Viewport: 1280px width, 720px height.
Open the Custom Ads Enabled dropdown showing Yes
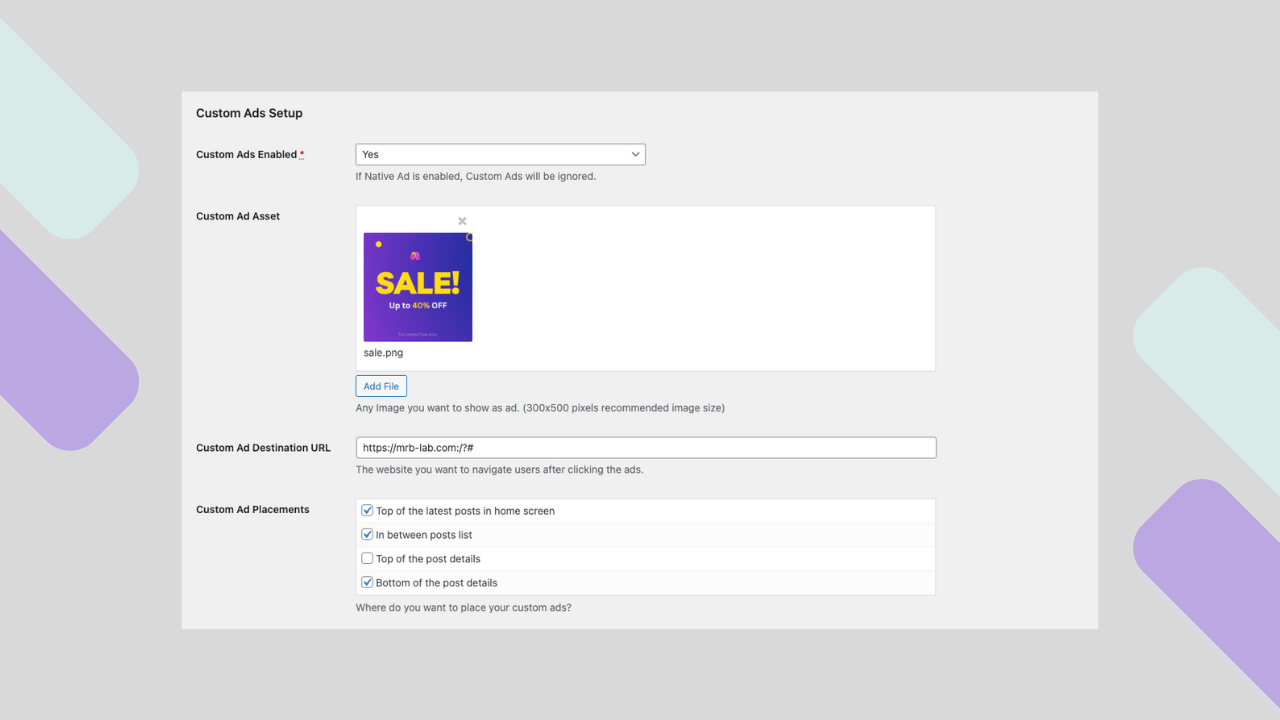pyautogui.click(x=500, y=155)
